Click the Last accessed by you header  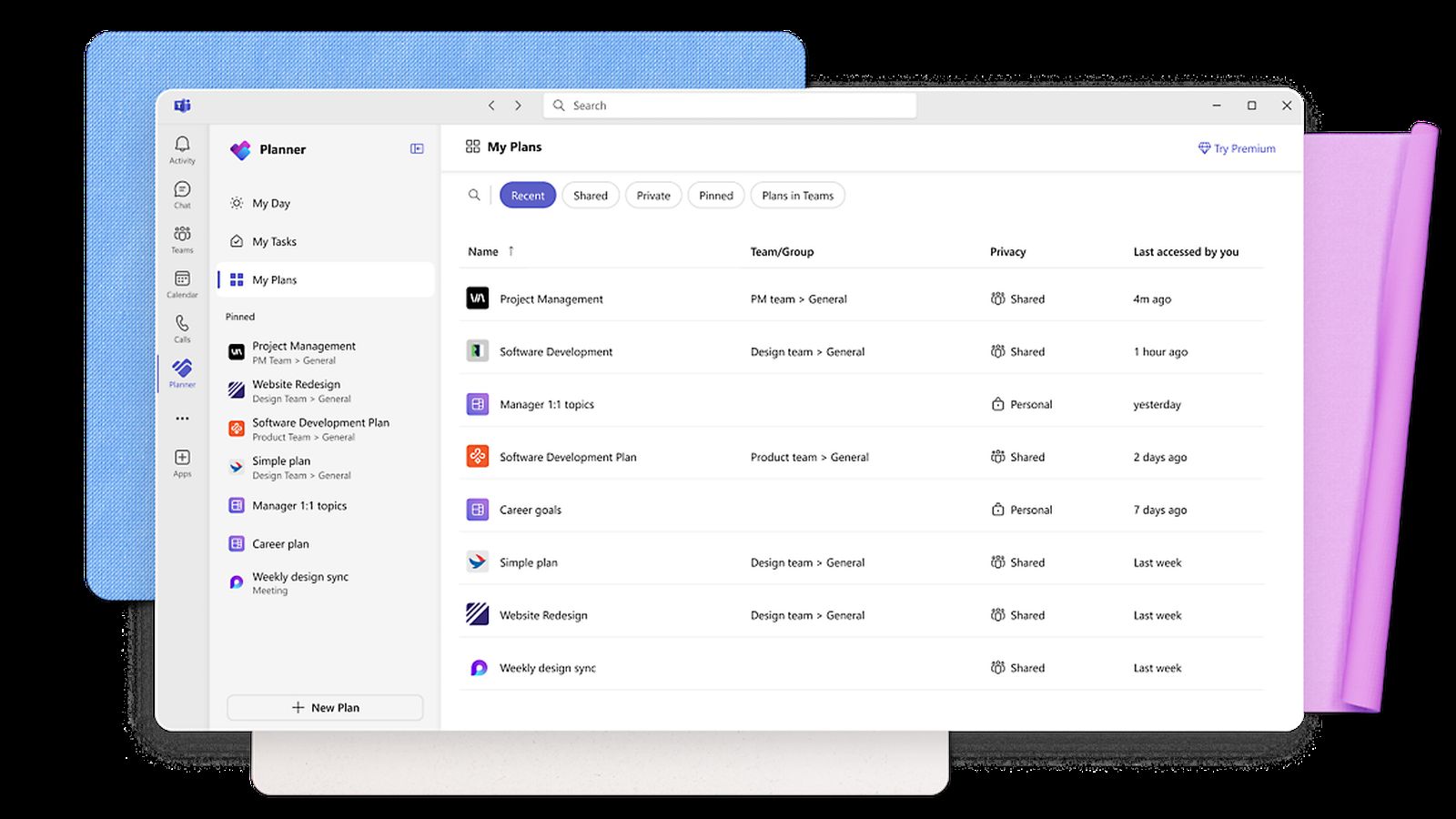coord(1186,252)
